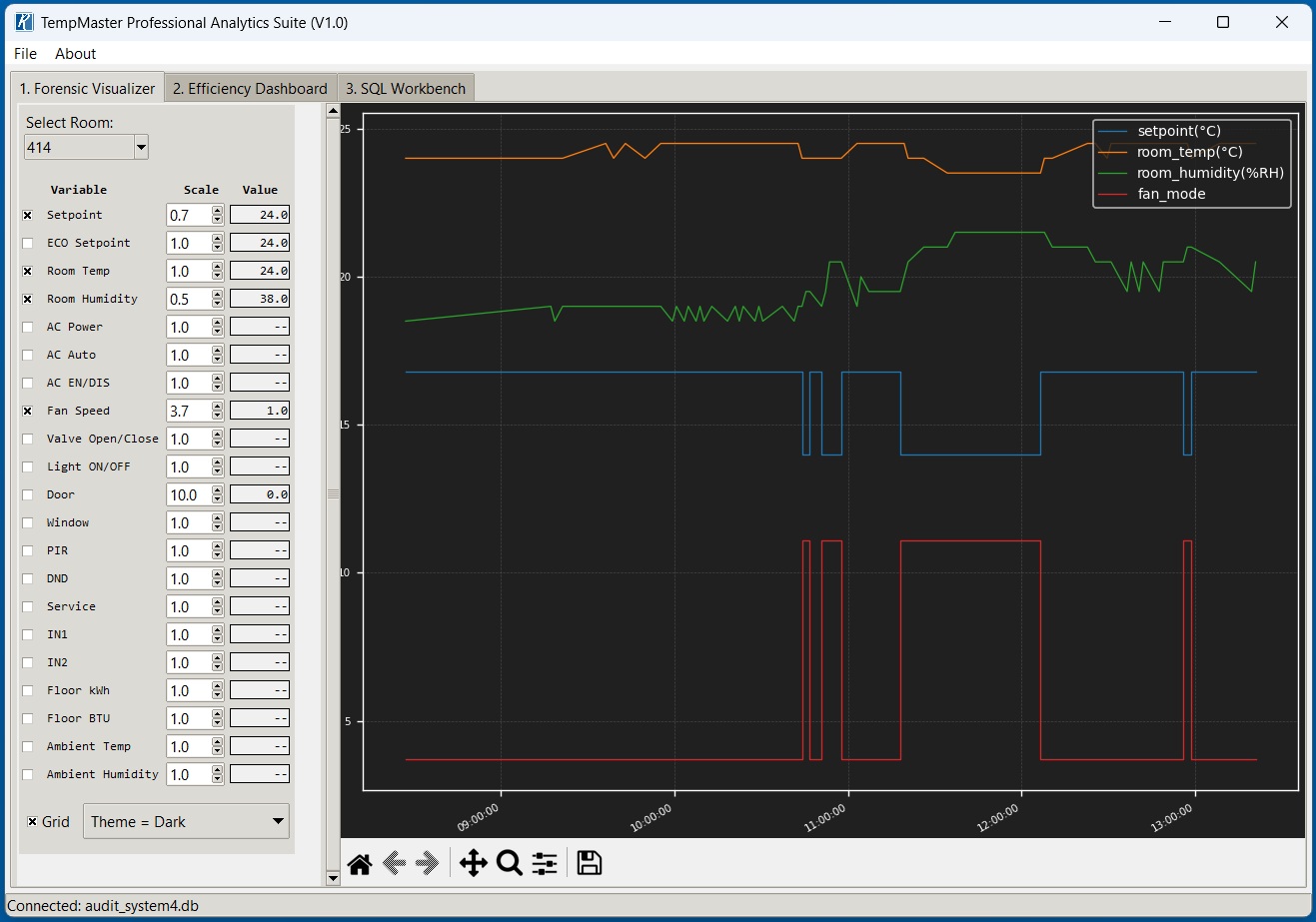Toggle the Room Humidity checkbox

pyautogui.click(x=28, y=299)
